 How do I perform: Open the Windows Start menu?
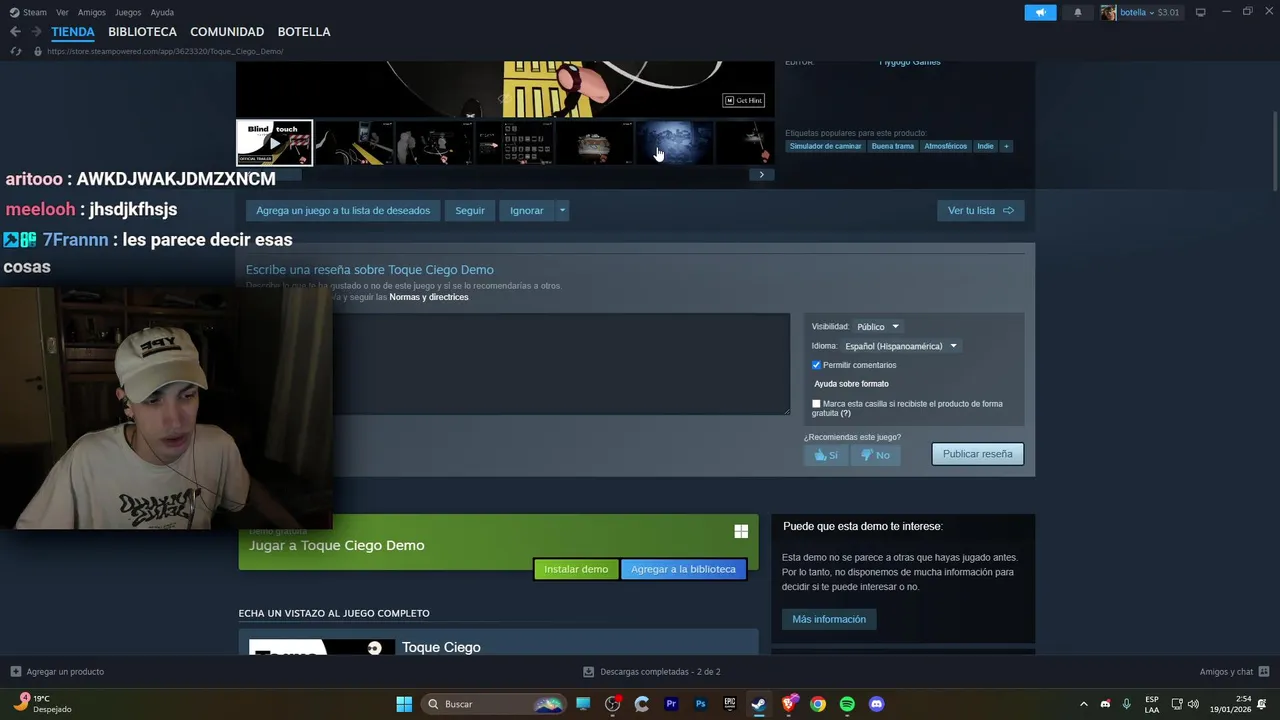tap(404, 704)
